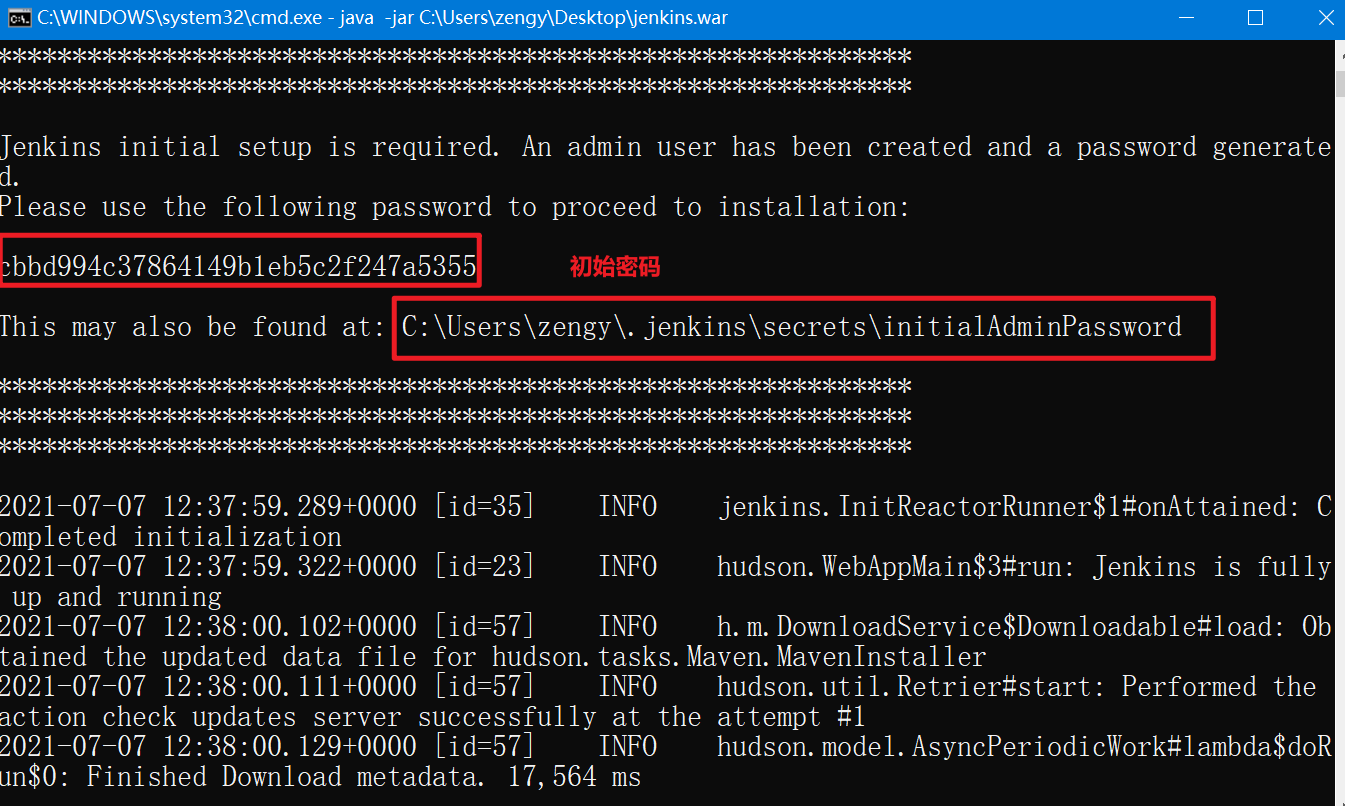Click 'action check updates server successfully' line

432,717
